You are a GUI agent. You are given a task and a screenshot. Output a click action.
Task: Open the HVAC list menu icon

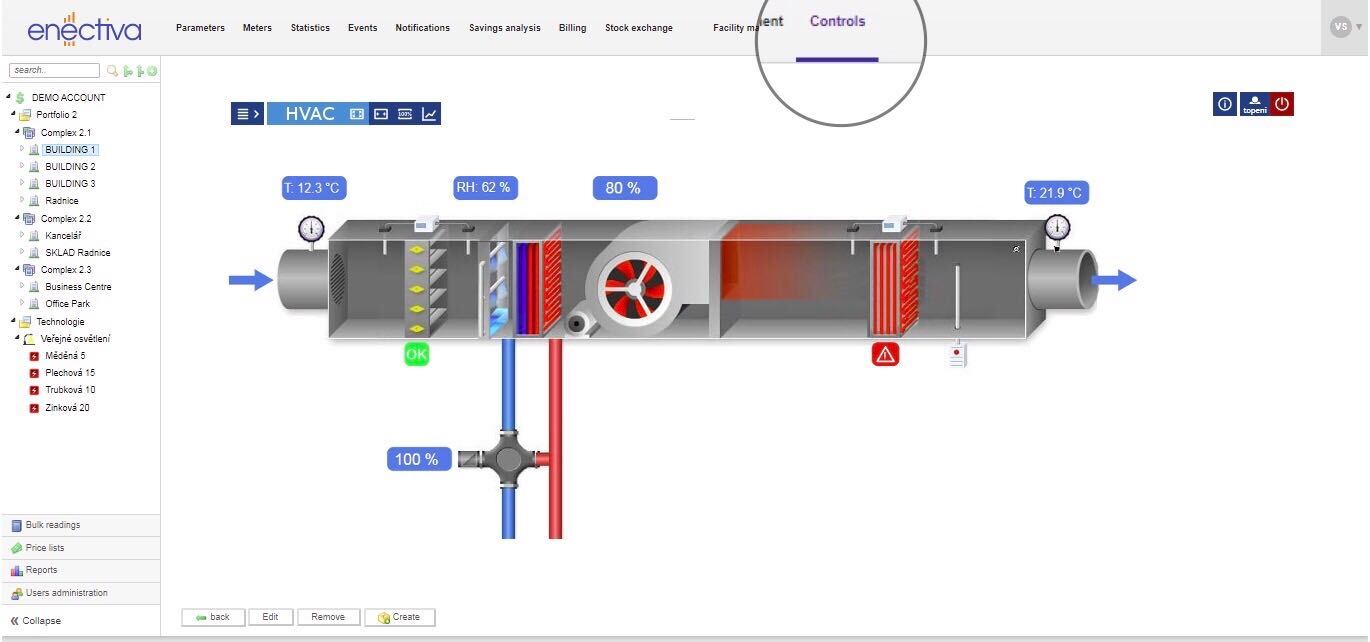pyautogui.click(x=247, y=114)
